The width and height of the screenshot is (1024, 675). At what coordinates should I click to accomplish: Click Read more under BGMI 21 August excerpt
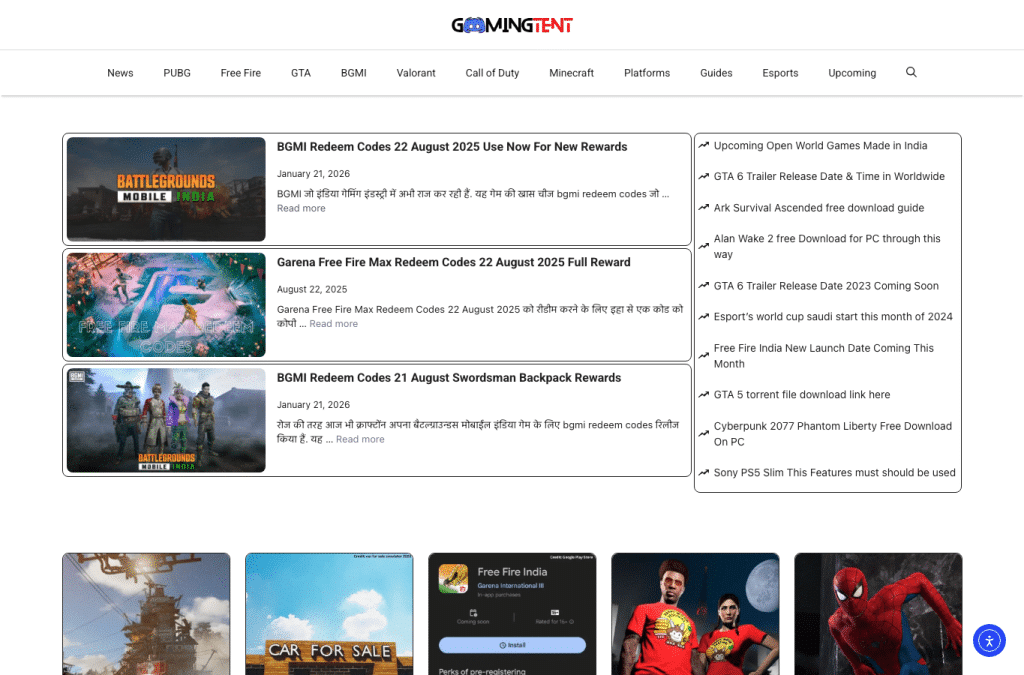(360, 439)
